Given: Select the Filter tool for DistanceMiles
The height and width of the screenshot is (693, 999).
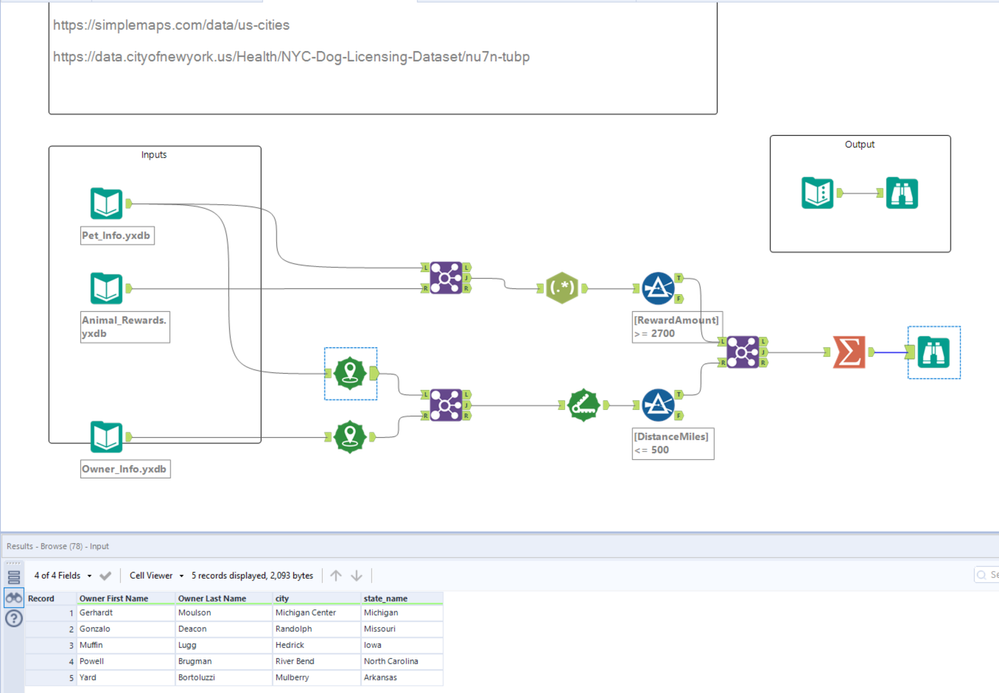Looking at the screenshot, I should tap(658, 405).
